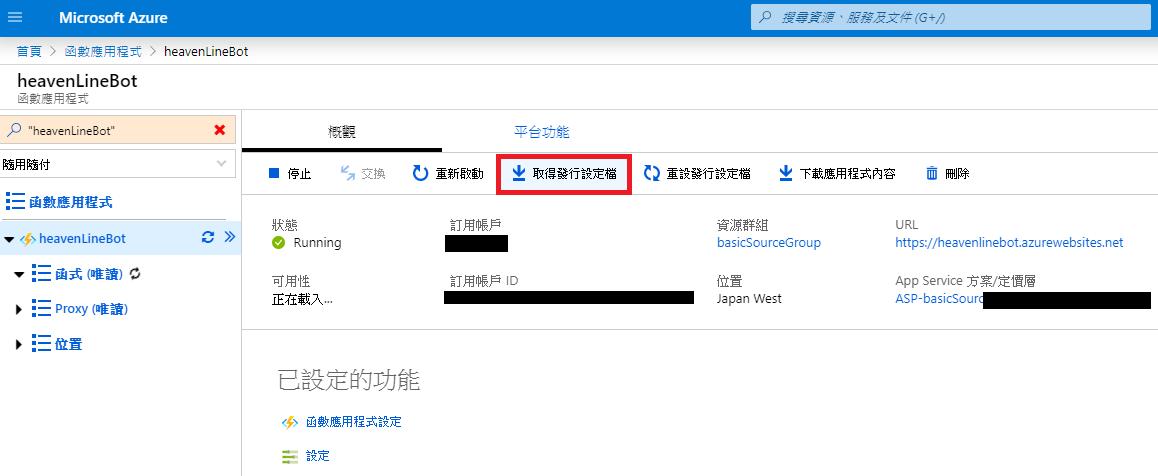The image size is (1158, 476).
Task: Refresh heavenLineBot using the blue refresh icon
Action: tap(208, 237)
